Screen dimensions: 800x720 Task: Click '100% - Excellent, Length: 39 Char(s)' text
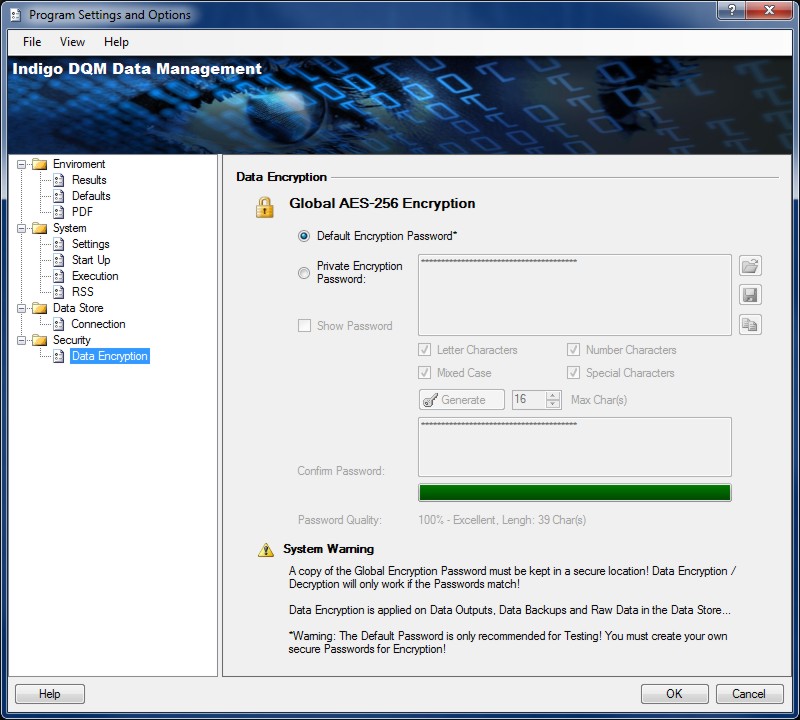502,520
